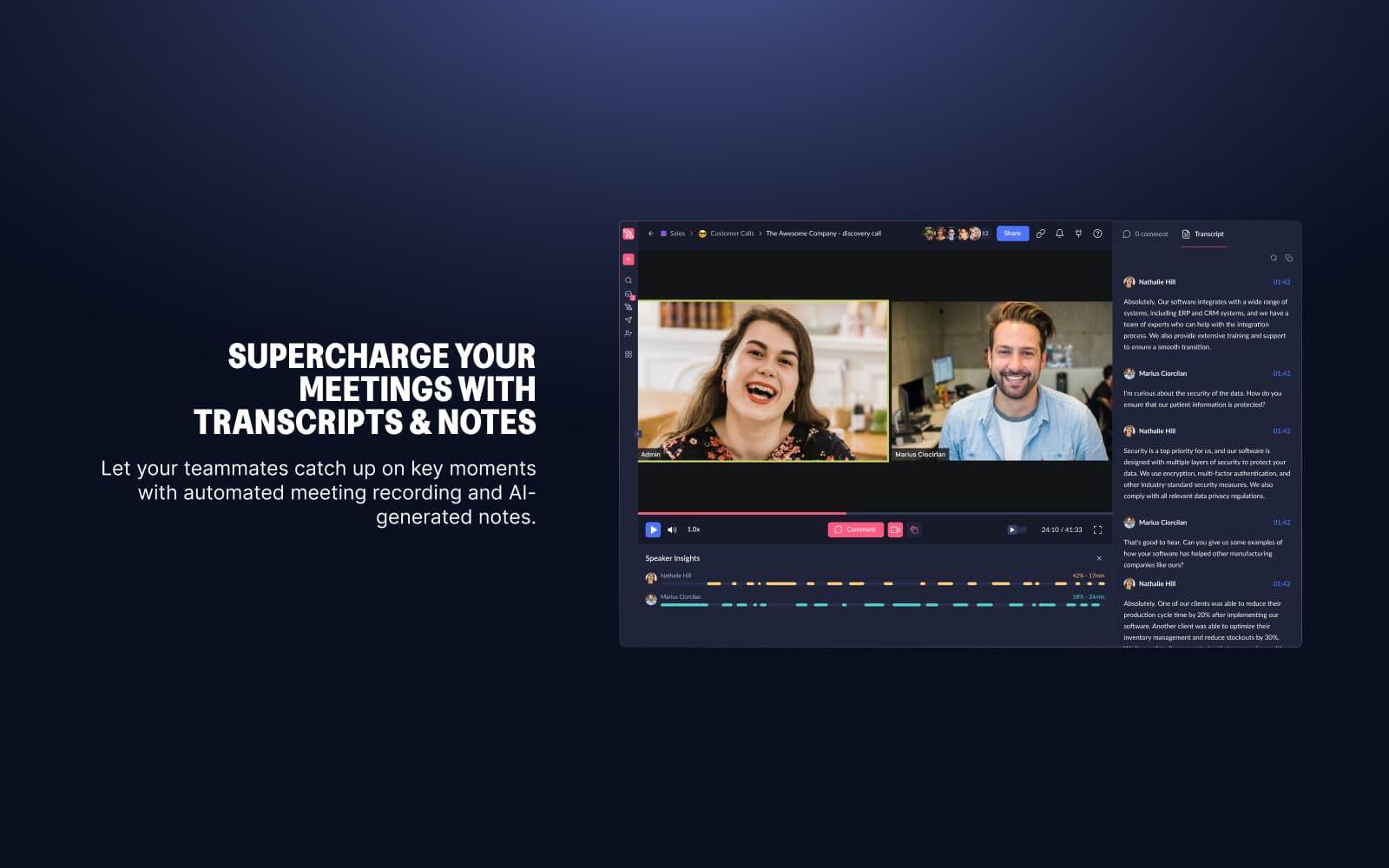
Task: Click the pink video clip record icon
Action: click(895, 529)
